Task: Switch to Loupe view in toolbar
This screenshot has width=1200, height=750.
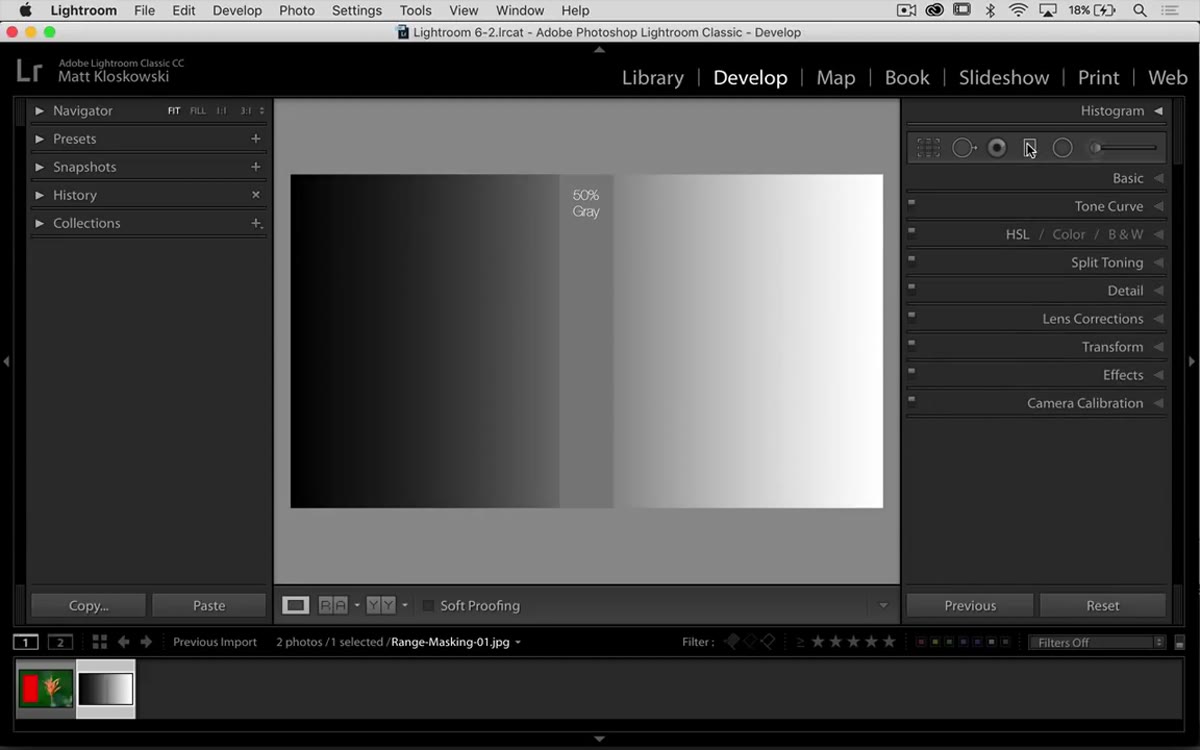Action: 295,605
